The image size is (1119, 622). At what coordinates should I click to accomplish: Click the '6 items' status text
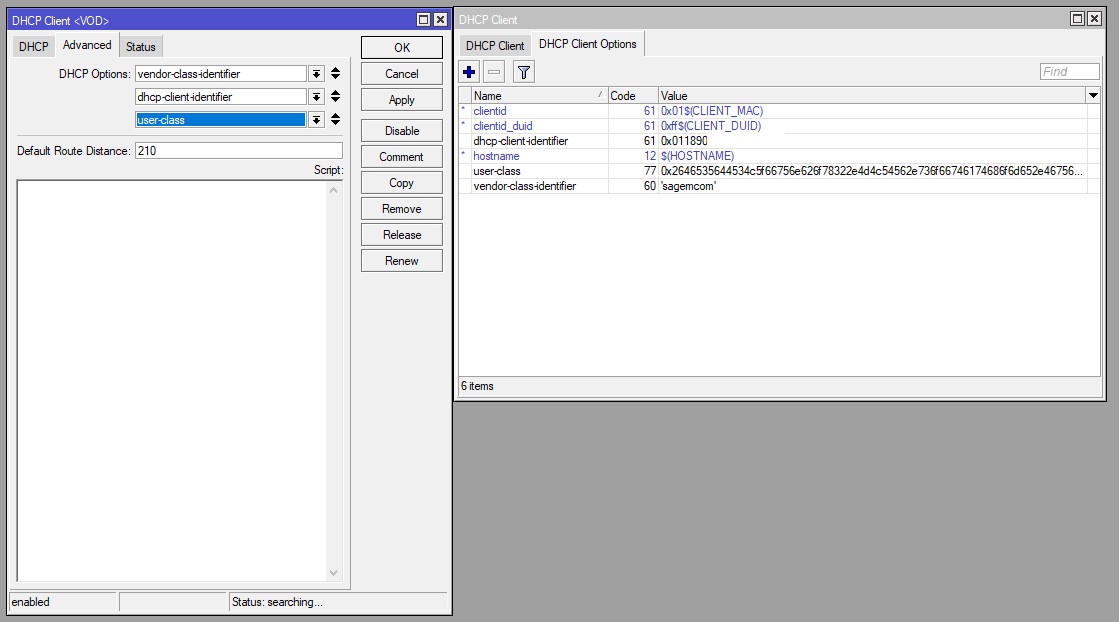pos(477,386)
